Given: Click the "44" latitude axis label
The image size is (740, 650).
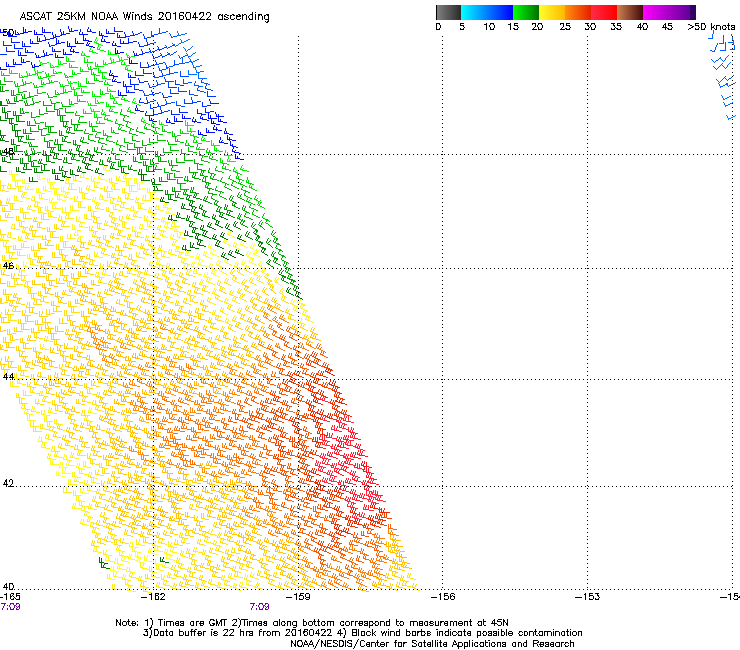Looking at the screenshot, I should pyautogui.click(x=8, y=376).
